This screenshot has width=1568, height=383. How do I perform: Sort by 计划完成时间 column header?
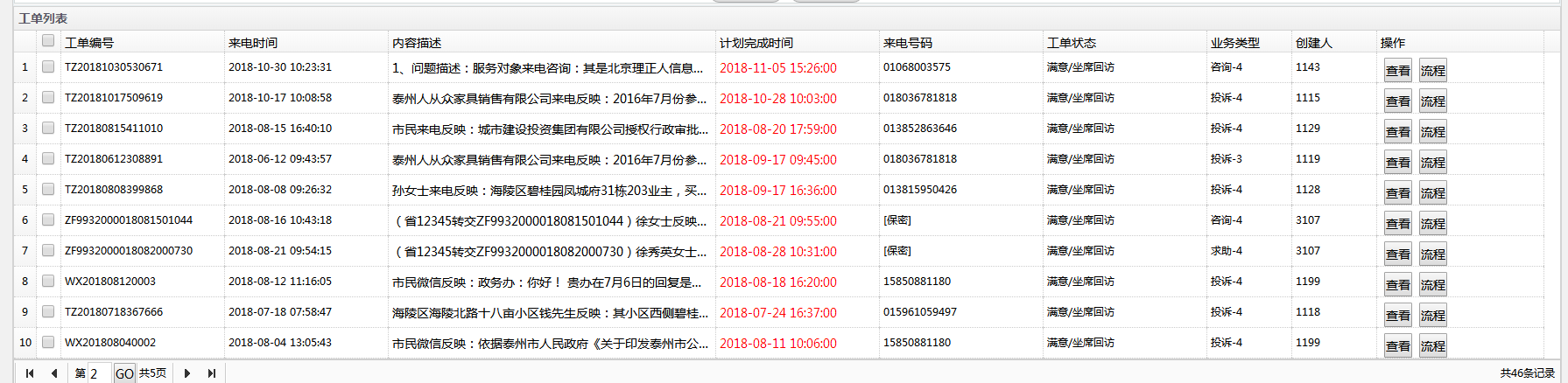pos(756,43)
